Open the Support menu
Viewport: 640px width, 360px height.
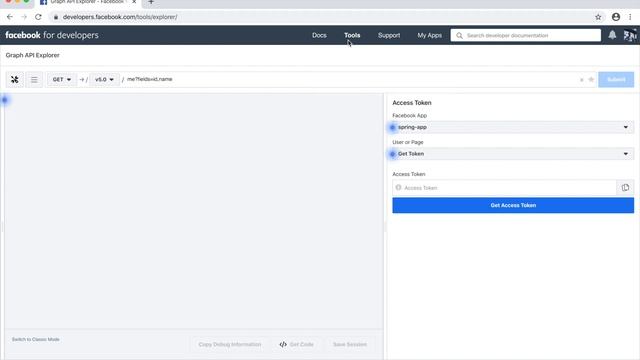389,36
